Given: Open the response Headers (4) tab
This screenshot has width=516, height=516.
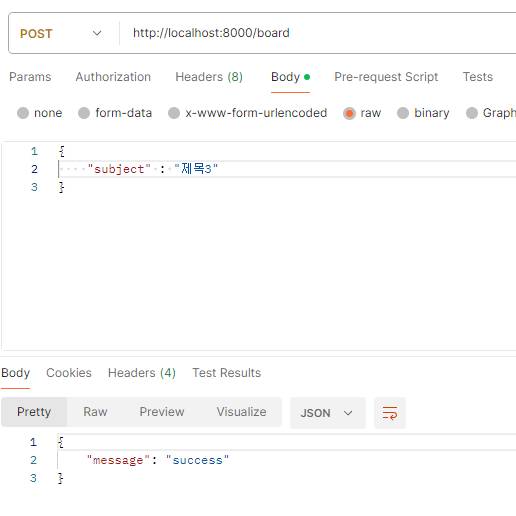Looking at the screenshot, I should (x=142, y=373).
